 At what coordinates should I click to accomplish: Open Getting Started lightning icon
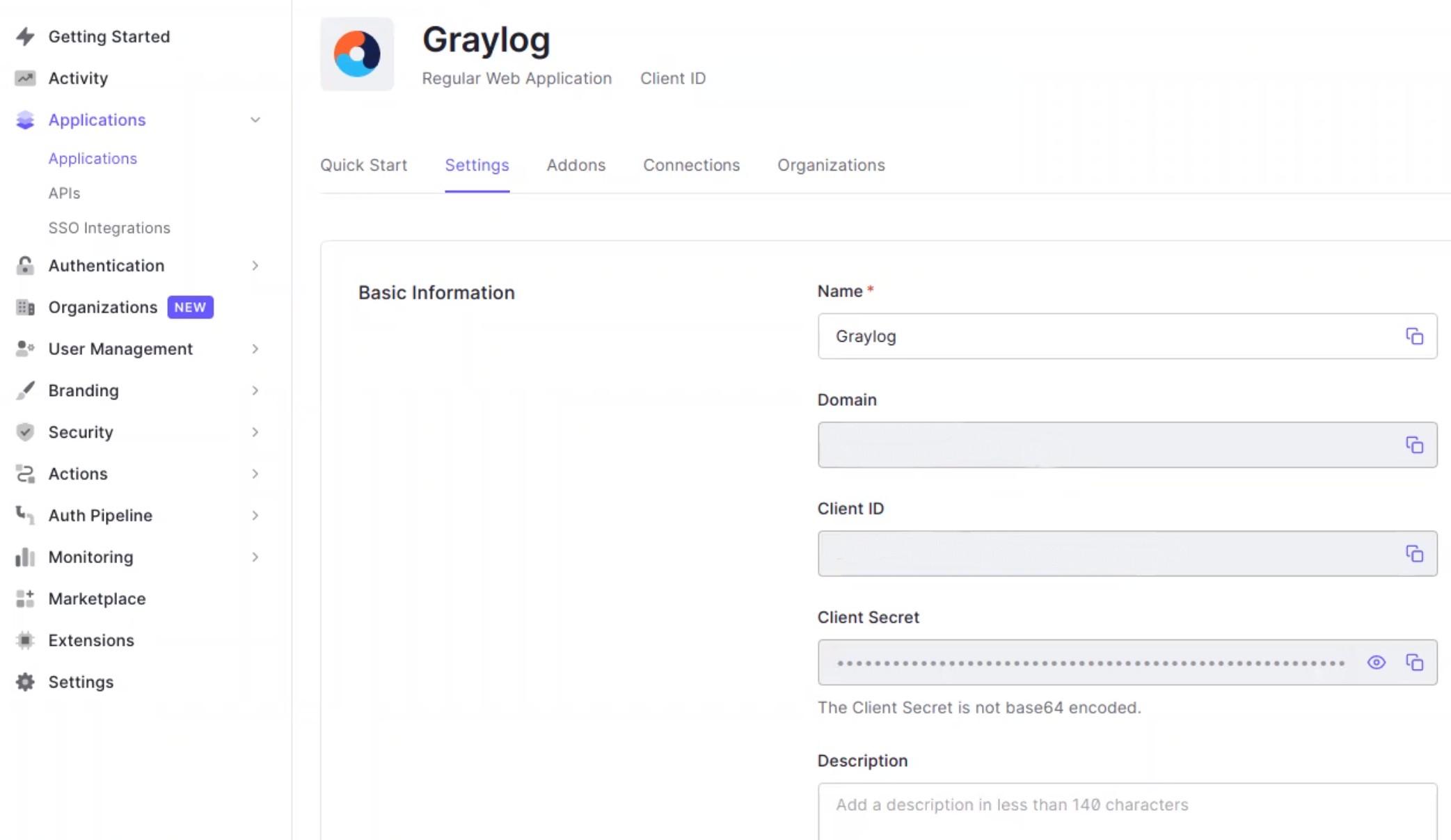coord(25,36)
